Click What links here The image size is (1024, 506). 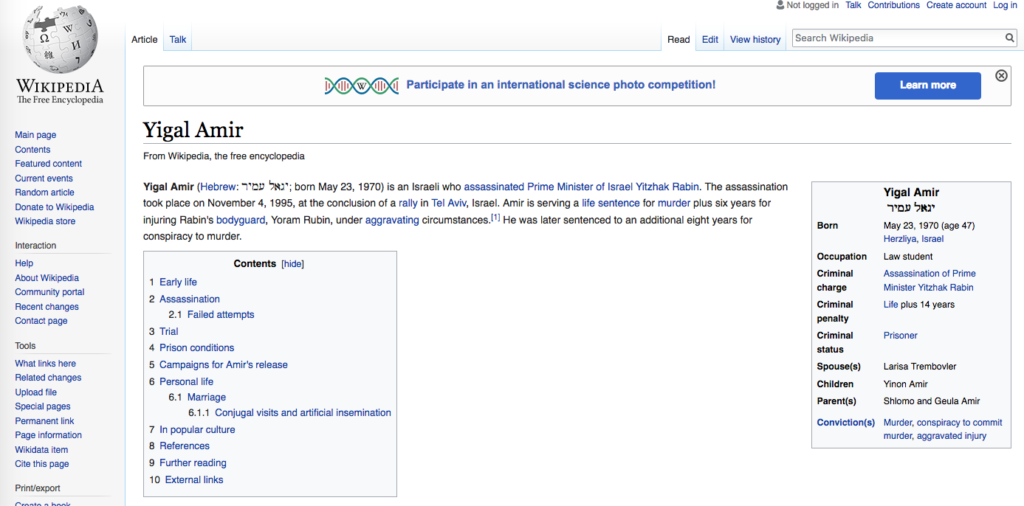(45, 364)
